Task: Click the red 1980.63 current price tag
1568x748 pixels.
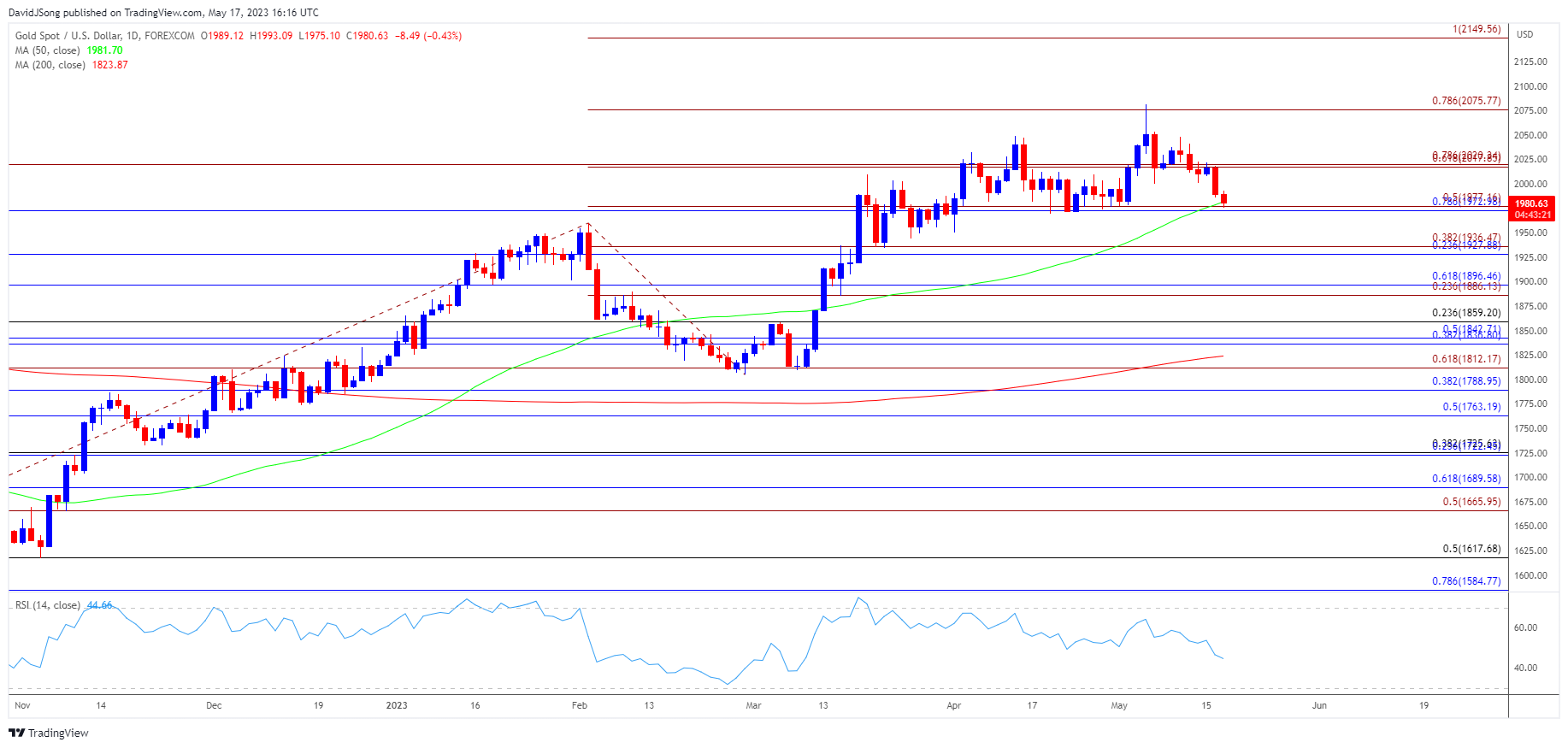Action: click(1531, 203)
